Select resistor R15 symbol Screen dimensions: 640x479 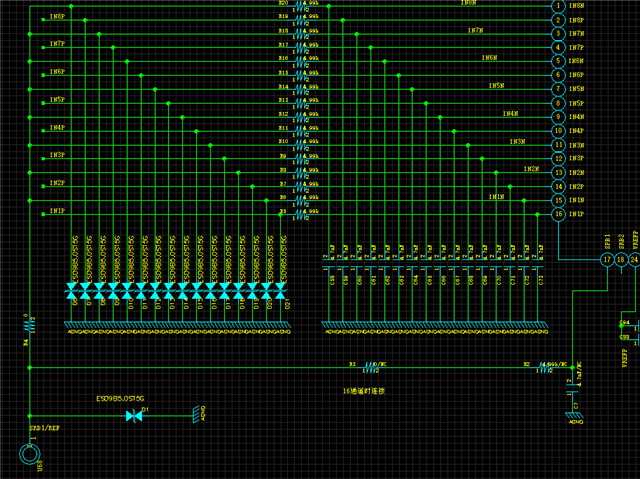coord(300,75)
